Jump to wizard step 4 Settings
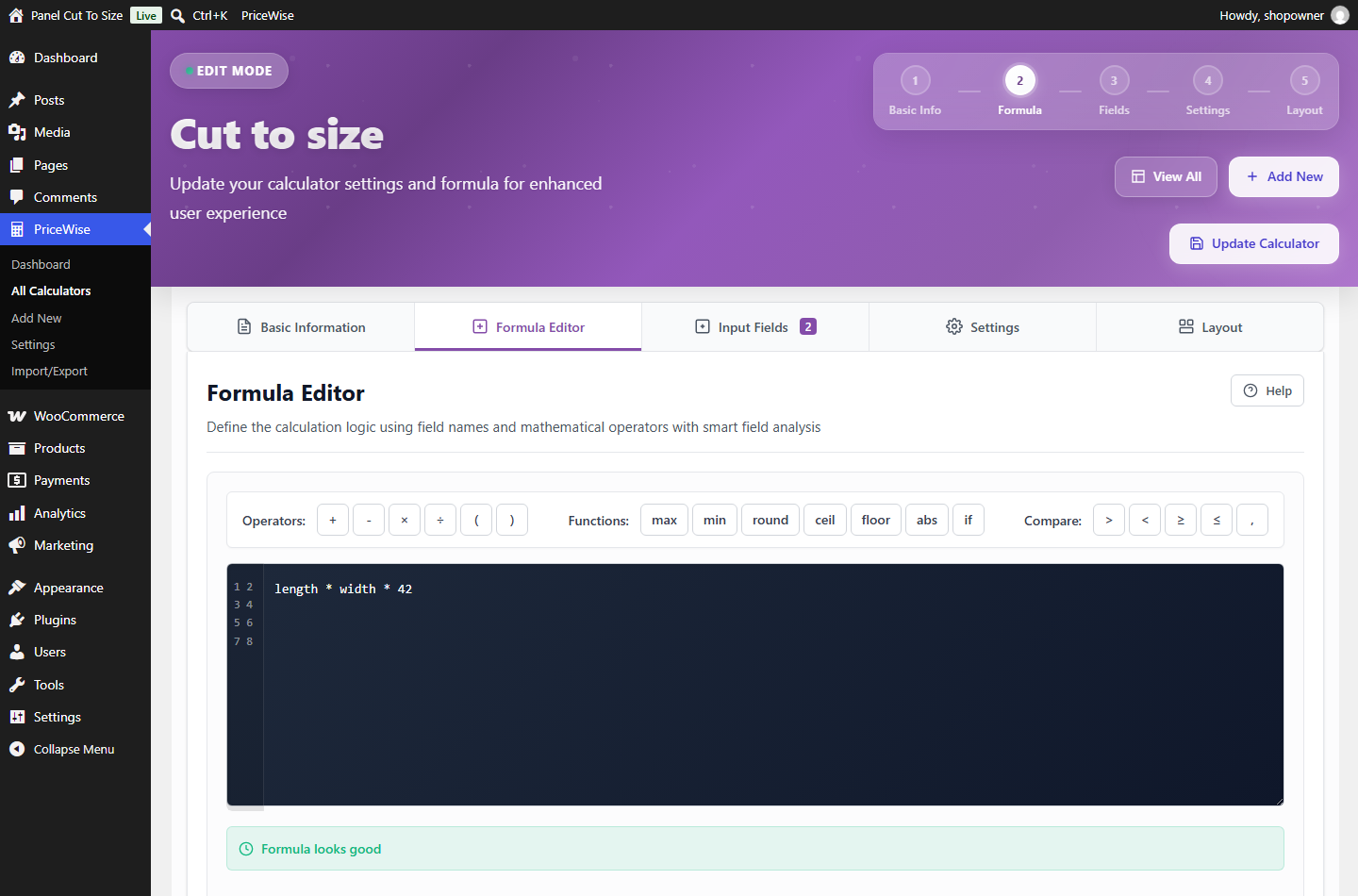 coord(1208,91)
